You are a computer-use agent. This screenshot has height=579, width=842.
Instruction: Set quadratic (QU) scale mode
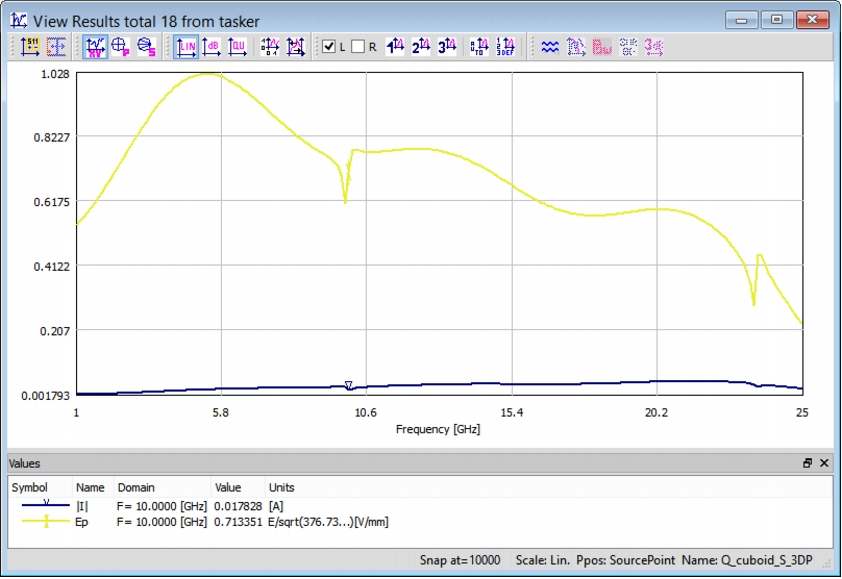[237, 47]
